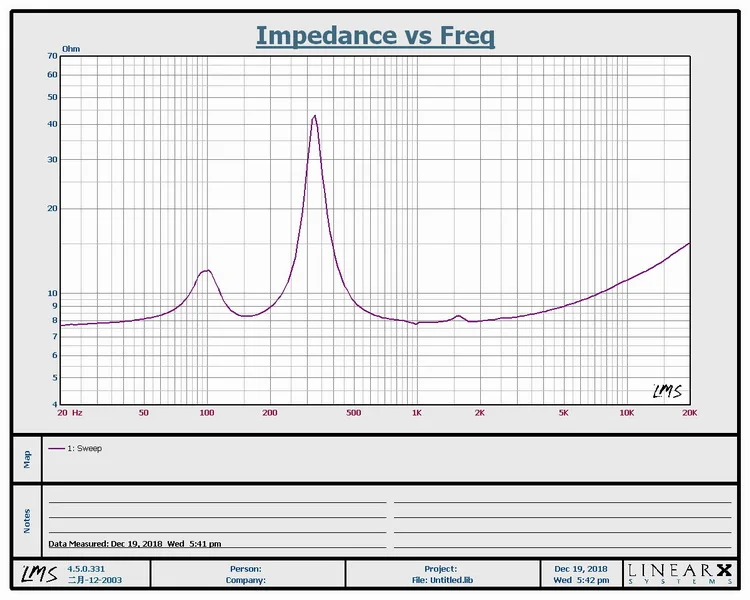Click the smaller impedance peak near 100 Hz
The height and width of the screenshot is (600, 750).
206,271
